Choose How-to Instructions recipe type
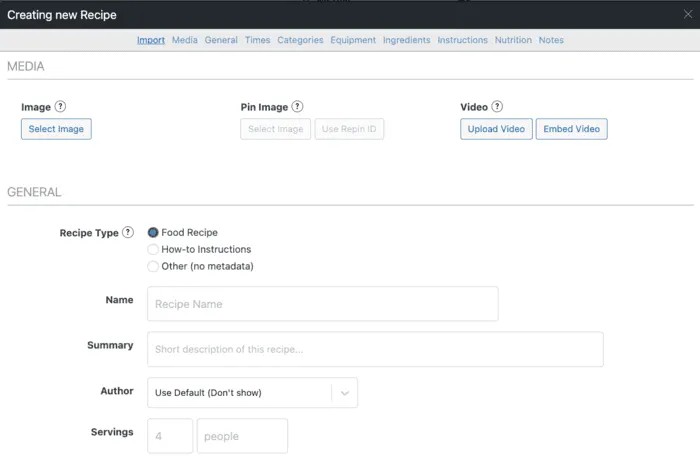The height and width of the screenshot is (457, 700). coord(153,249)
